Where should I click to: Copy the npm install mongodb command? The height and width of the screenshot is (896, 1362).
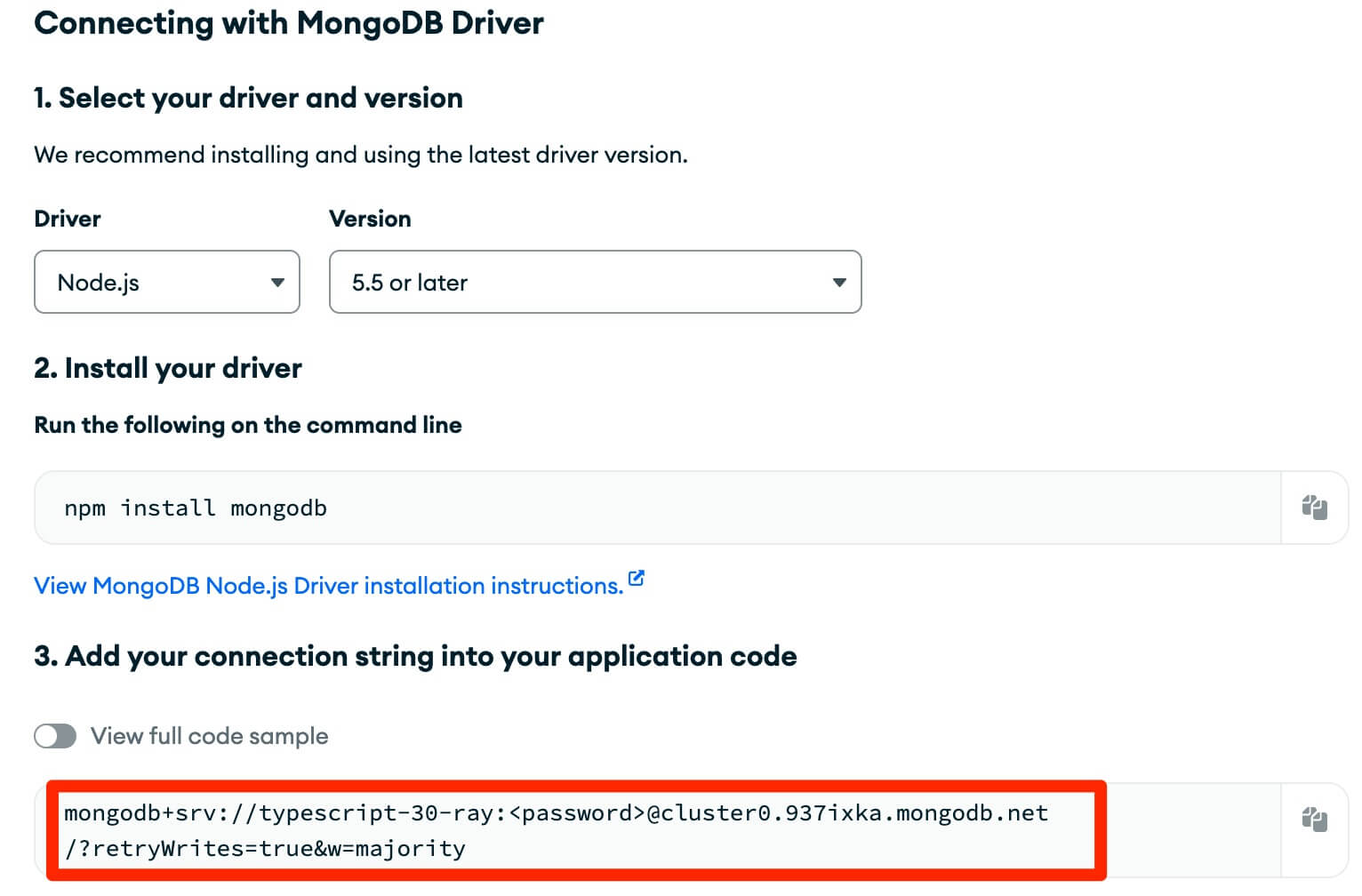point(1314,508)
